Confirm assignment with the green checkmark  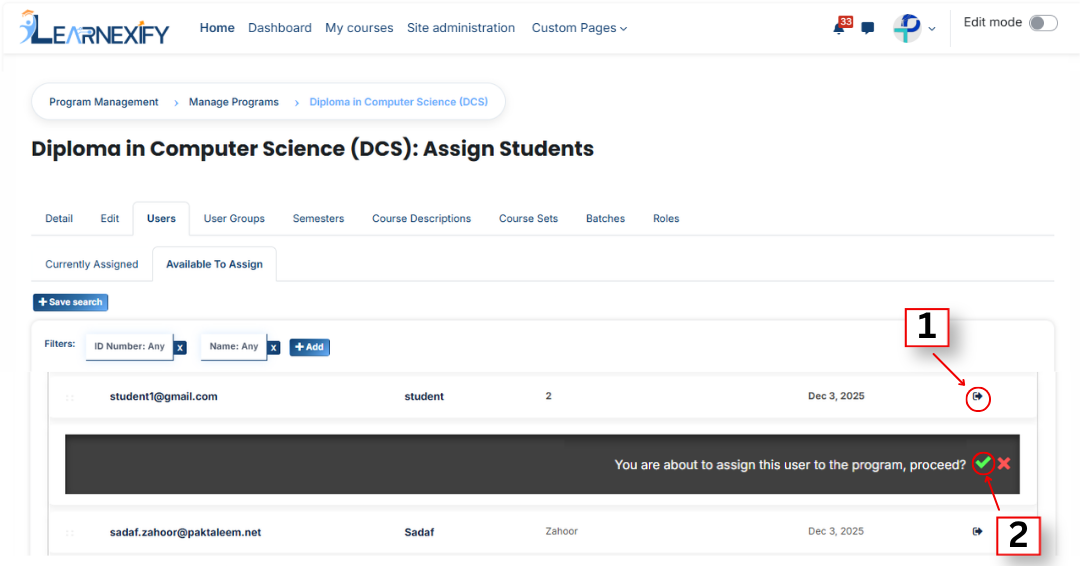(984, 463)
